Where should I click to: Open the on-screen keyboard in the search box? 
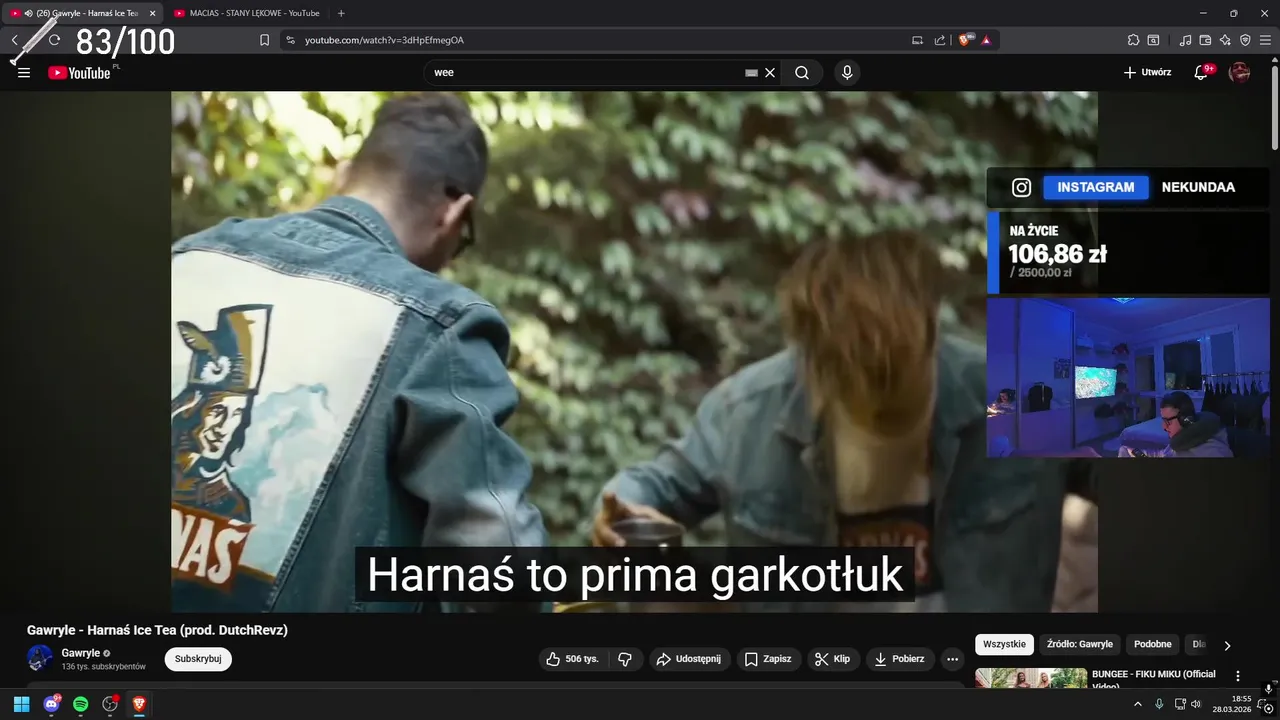click(752, 73)
